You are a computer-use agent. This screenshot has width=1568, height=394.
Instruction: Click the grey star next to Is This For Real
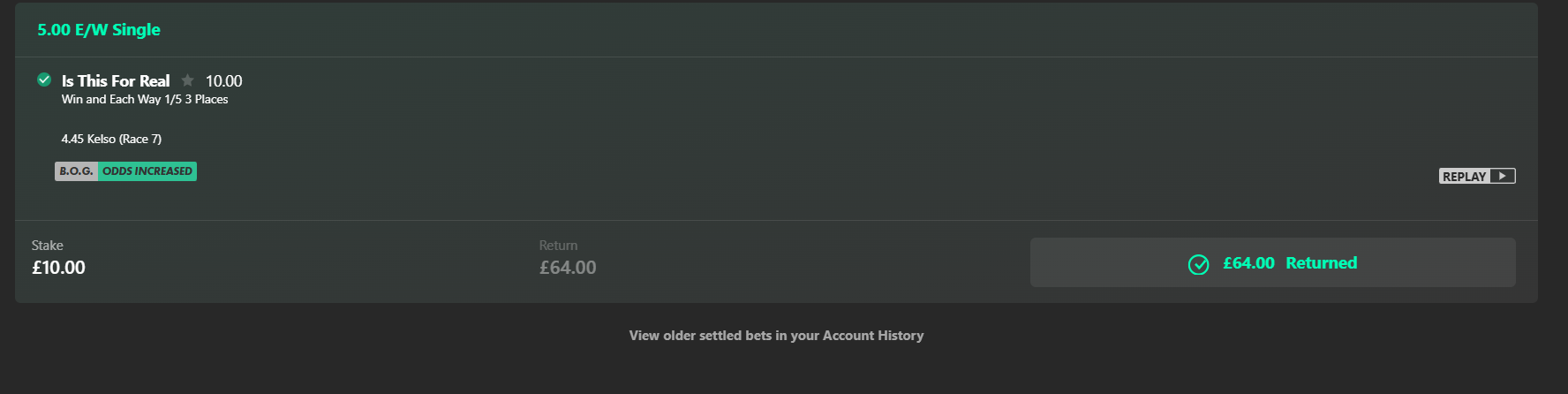[x=187, y=80]
